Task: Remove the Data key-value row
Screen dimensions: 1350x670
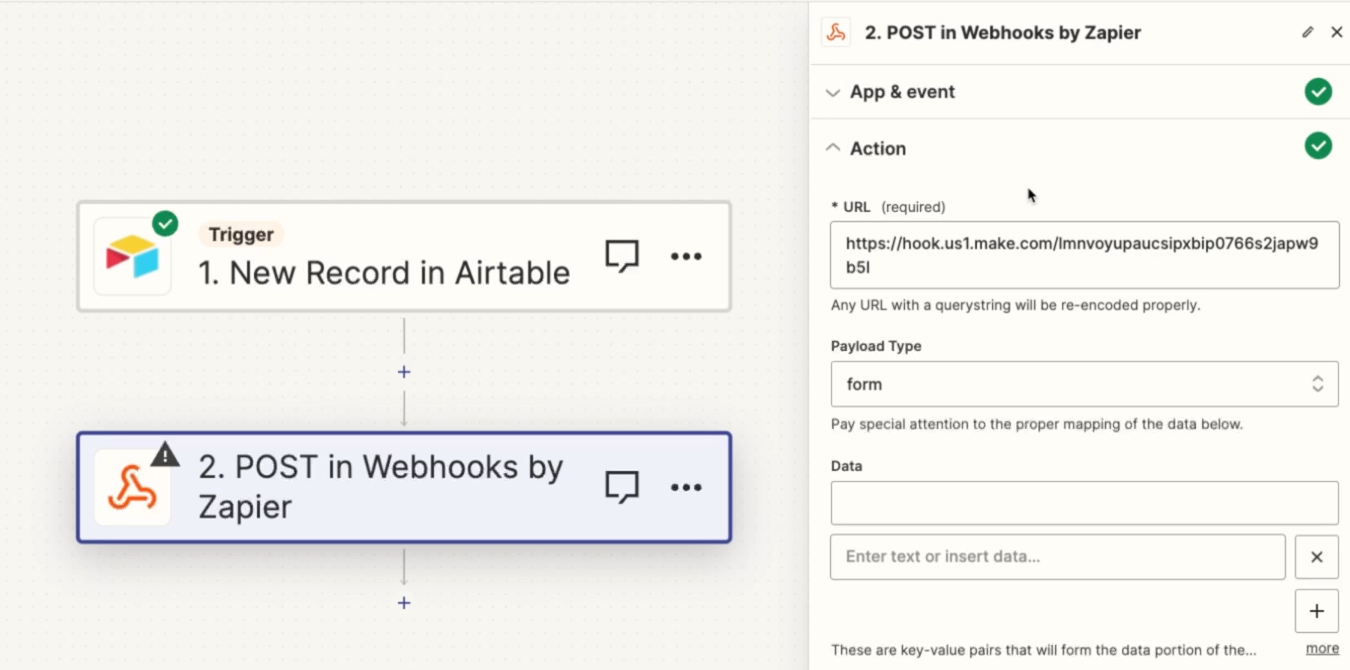Action: pyautogui.click(x=1317, y=557)
